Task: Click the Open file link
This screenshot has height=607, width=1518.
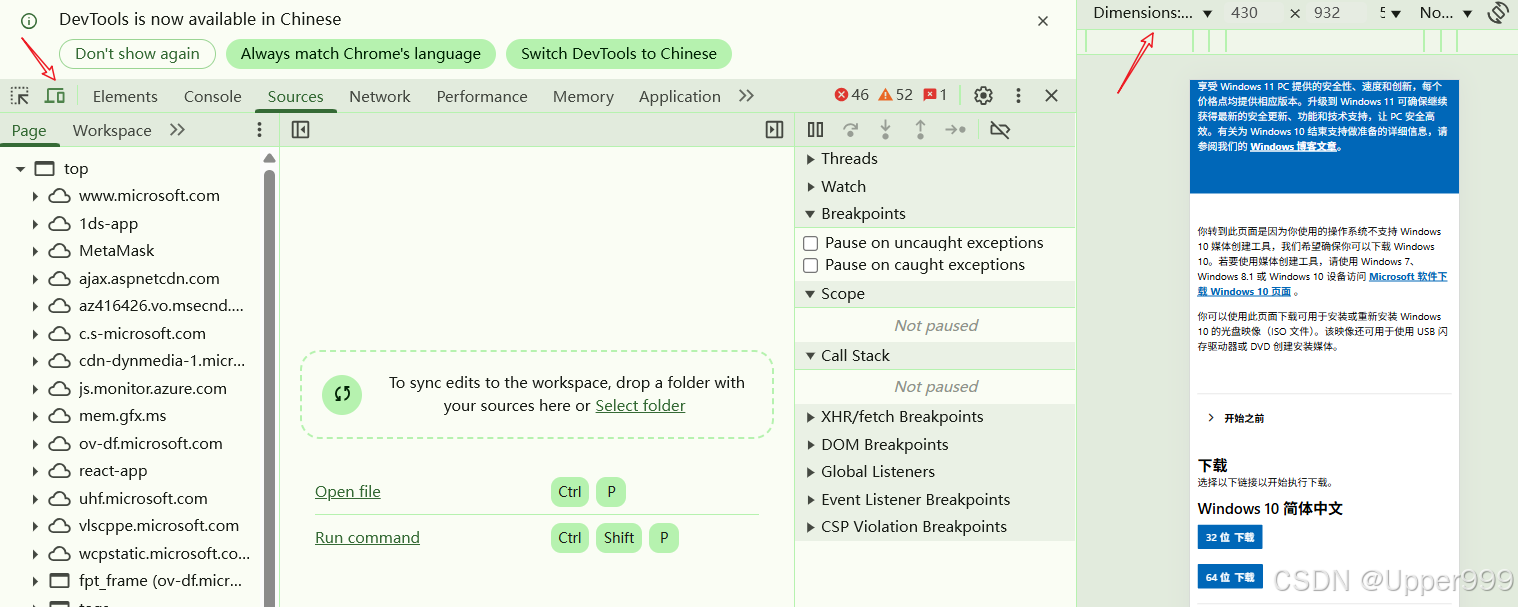Action: click(x=348, y=492)
